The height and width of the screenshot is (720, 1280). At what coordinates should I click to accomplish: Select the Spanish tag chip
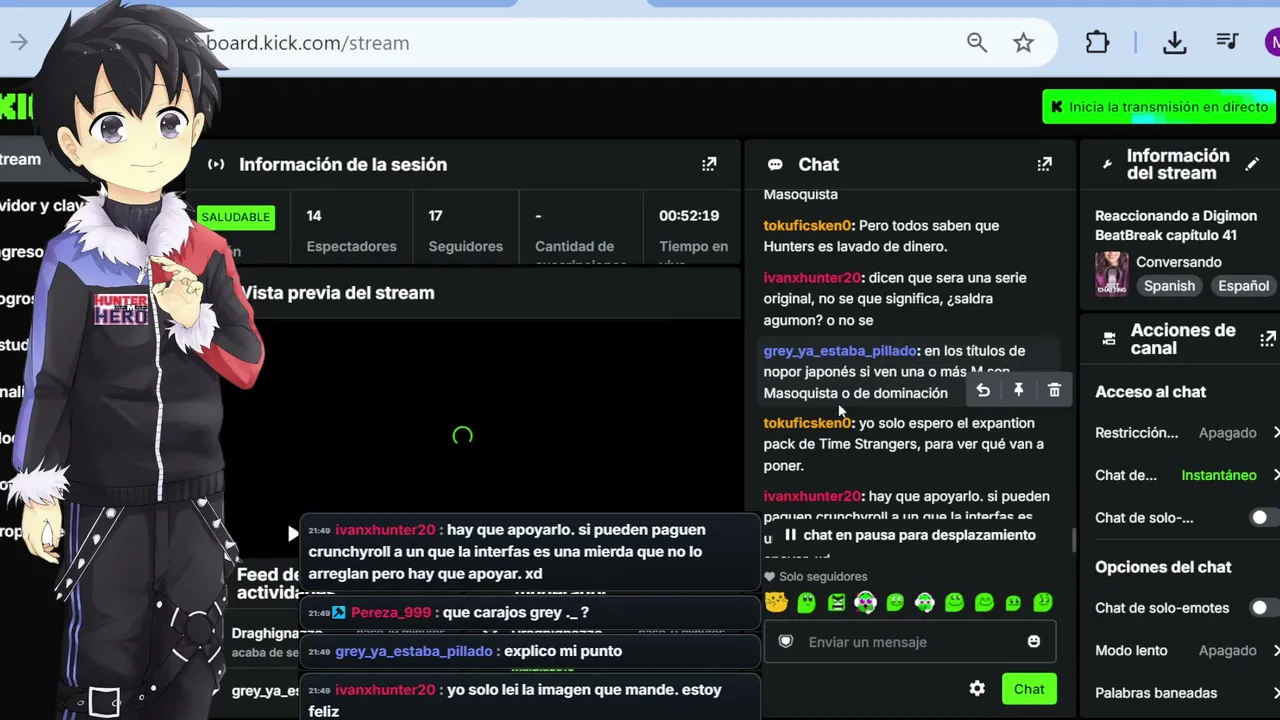click(x=1169, y=285)
